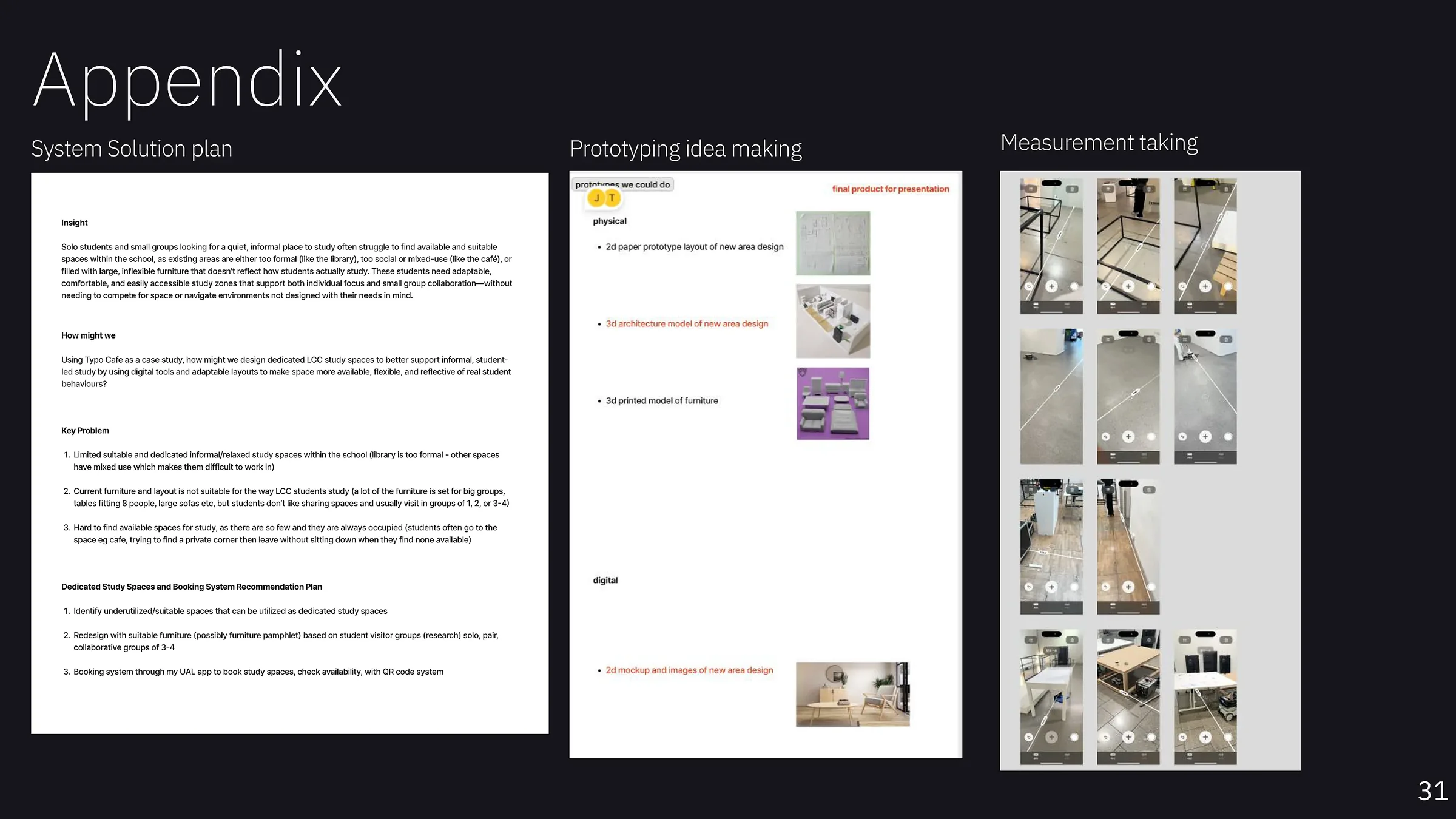Click the 'digital' section label
1456x819 pixels.
click(605, 581)
